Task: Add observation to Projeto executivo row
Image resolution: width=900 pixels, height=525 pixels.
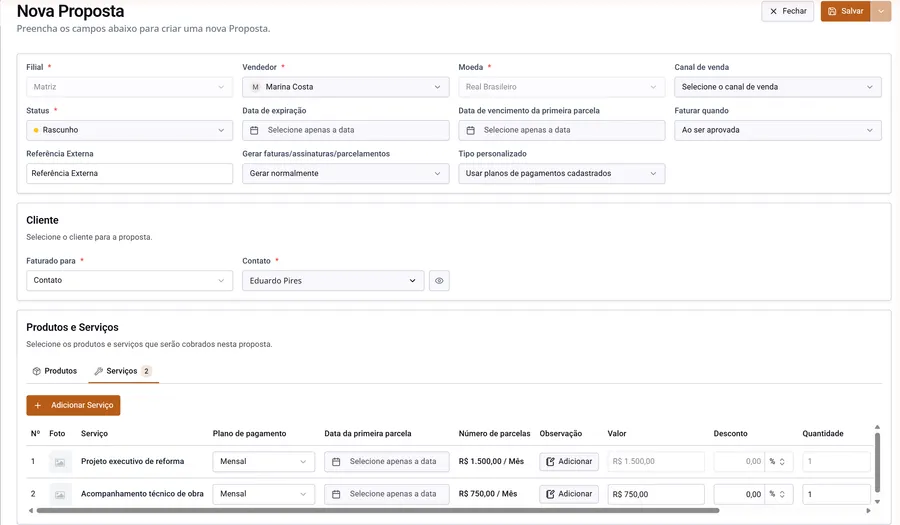Action: coord(569,462)
